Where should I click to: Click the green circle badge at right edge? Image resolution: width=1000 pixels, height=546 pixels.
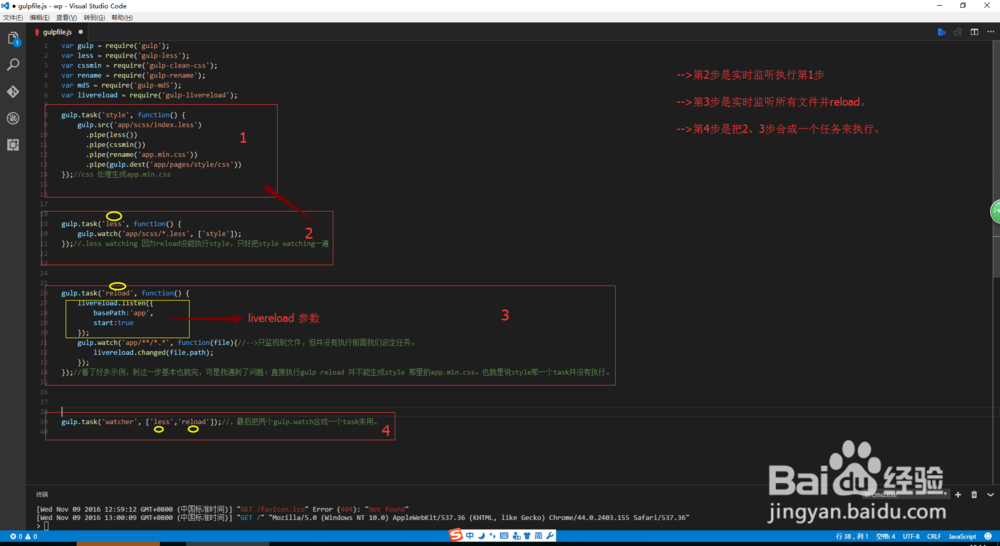pyautogui.click(x=996, y=212)
